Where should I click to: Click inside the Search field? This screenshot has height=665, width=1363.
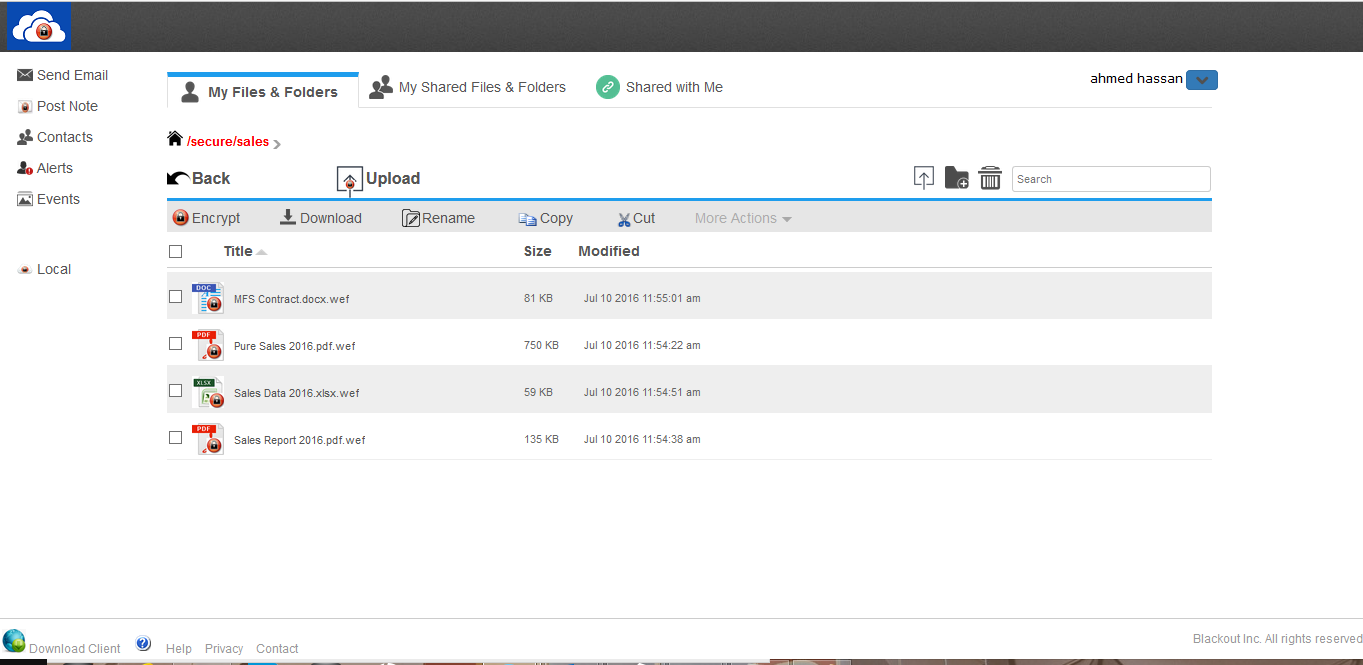click(1110, 178)
